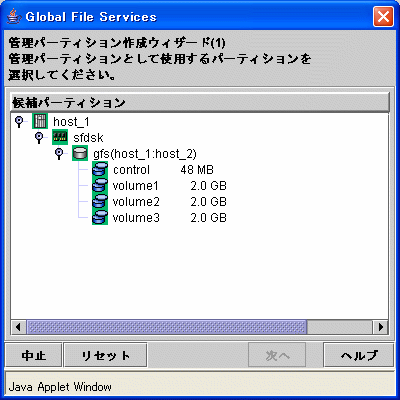
Task: Click the host_1 server icon
Action: 40,121
